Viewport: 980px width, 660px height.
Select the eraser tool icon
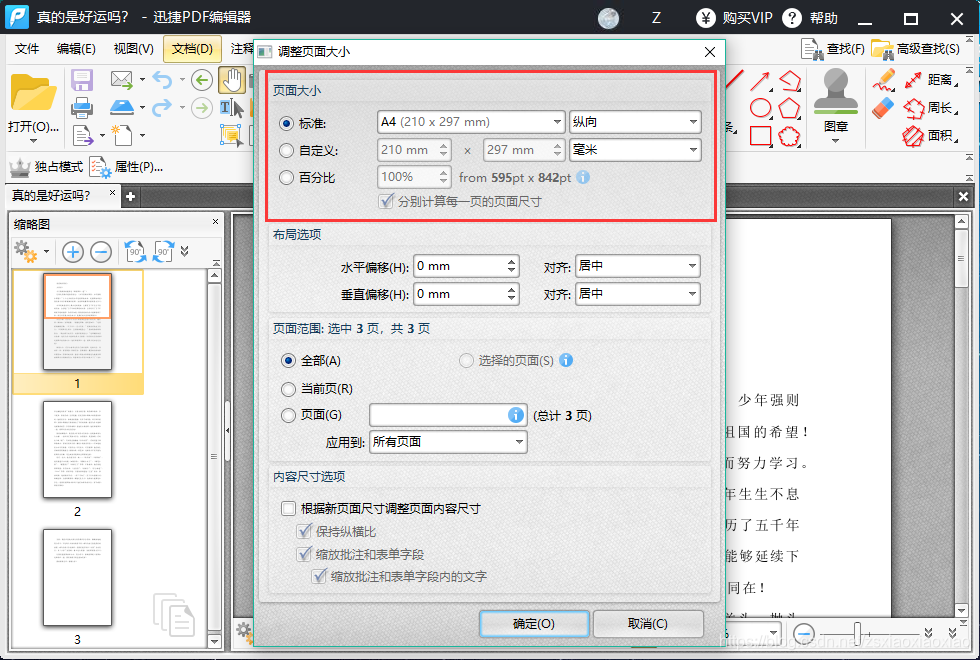(884, 108)
